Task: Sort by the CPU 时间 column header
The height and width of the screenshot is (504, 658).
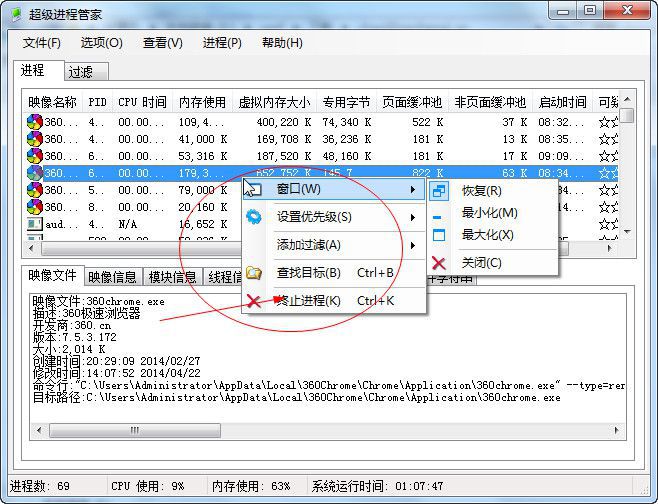Action: point(142,102)
